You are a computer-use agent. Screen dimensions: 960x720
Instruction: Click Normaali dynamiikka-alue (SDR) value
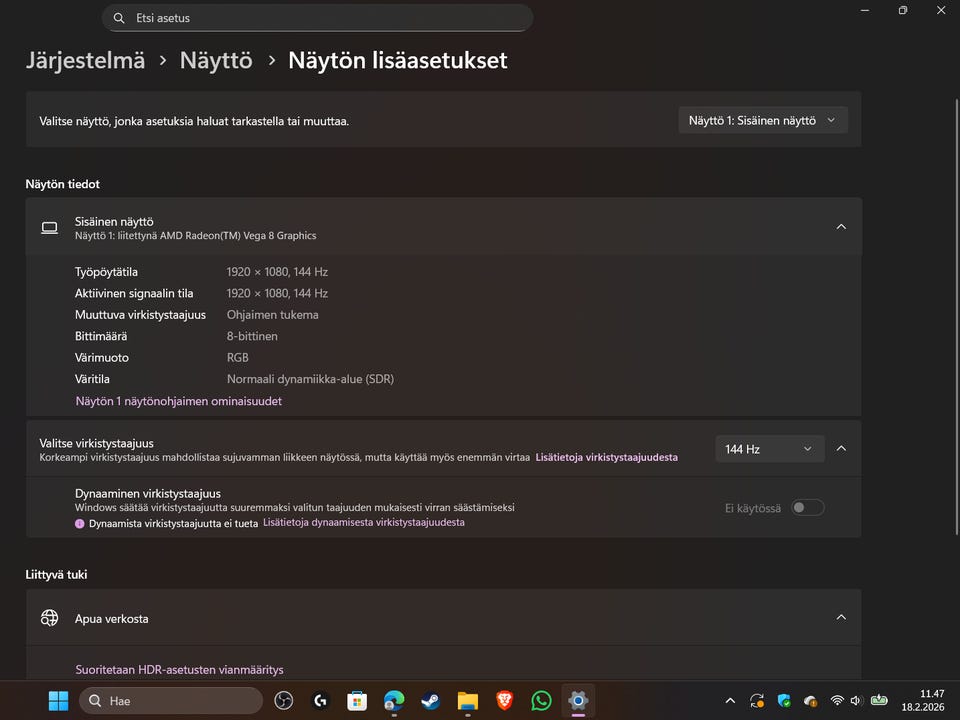(310, 379)
